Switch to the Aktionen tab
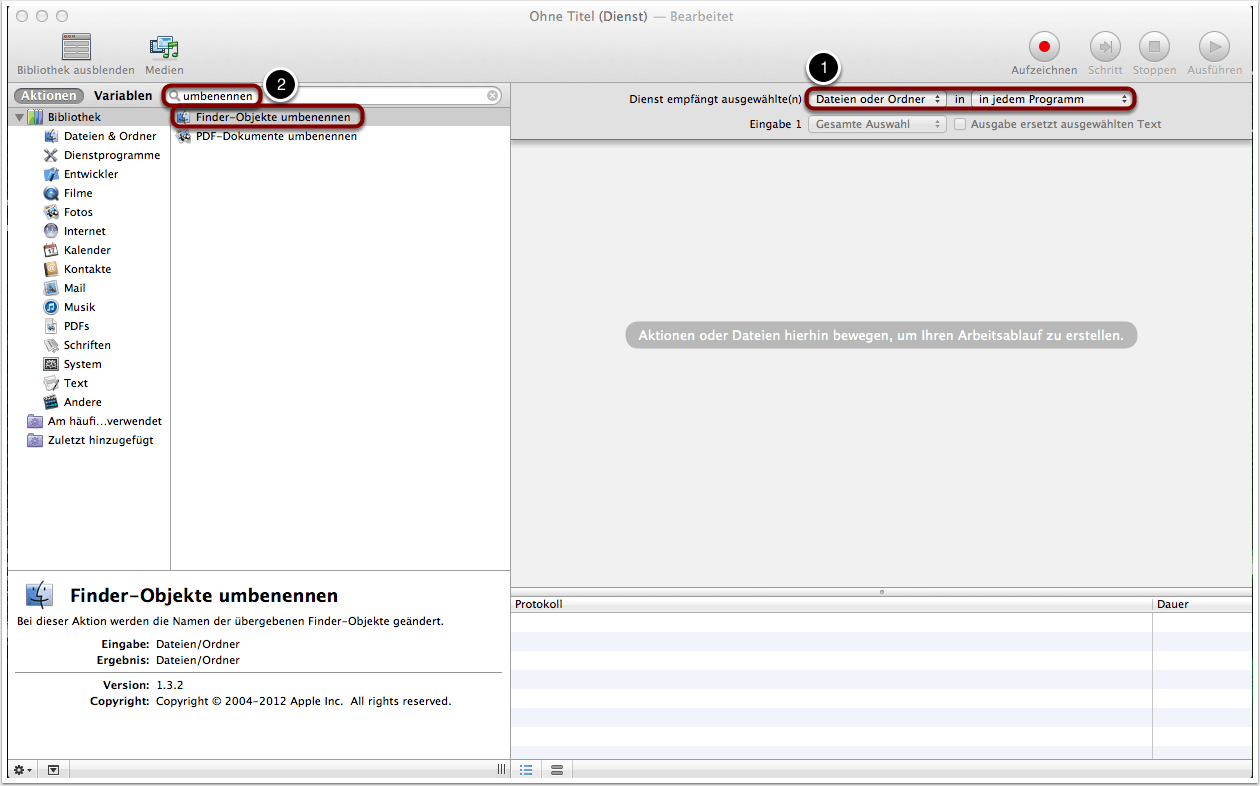Viewport: 1260px width, 786px height. point(49,96)
